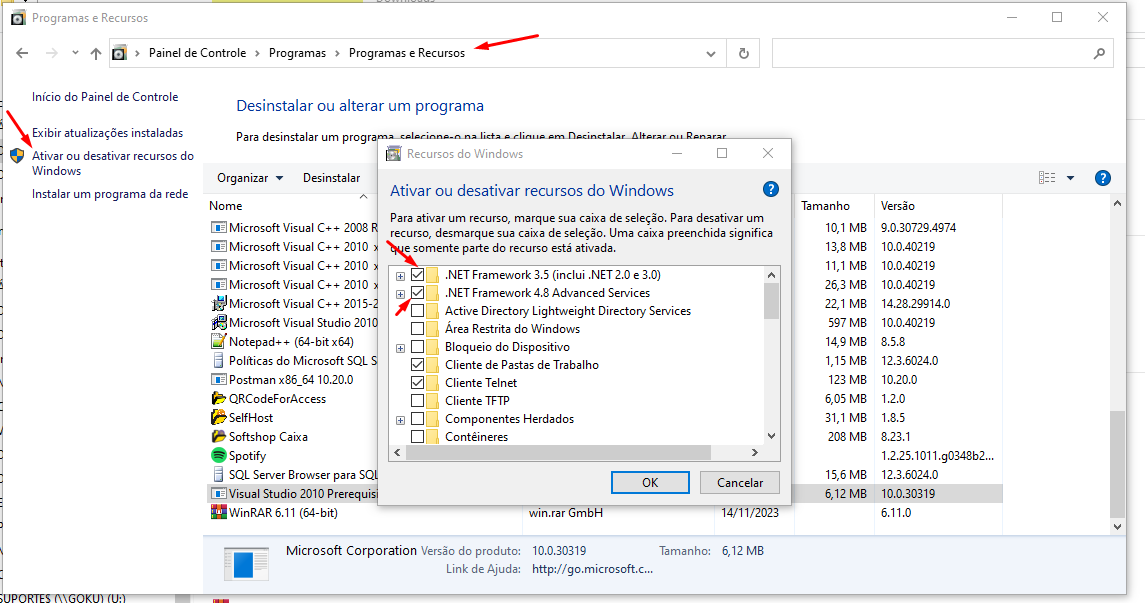Click the Notepad++ program icon

[219, 341]
